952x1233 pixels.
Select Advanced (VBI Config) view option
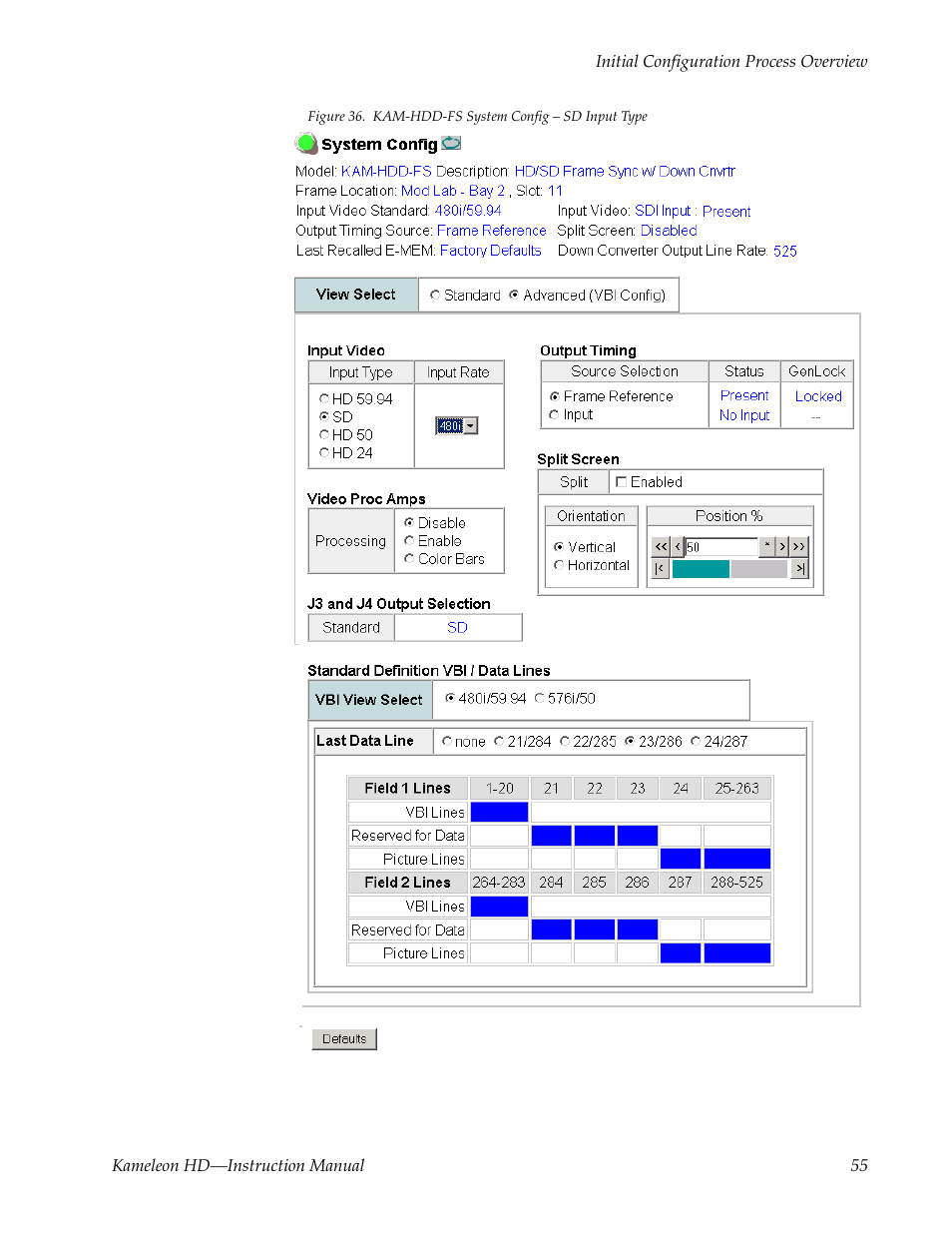pyautogui.click(x=514, y=295)
